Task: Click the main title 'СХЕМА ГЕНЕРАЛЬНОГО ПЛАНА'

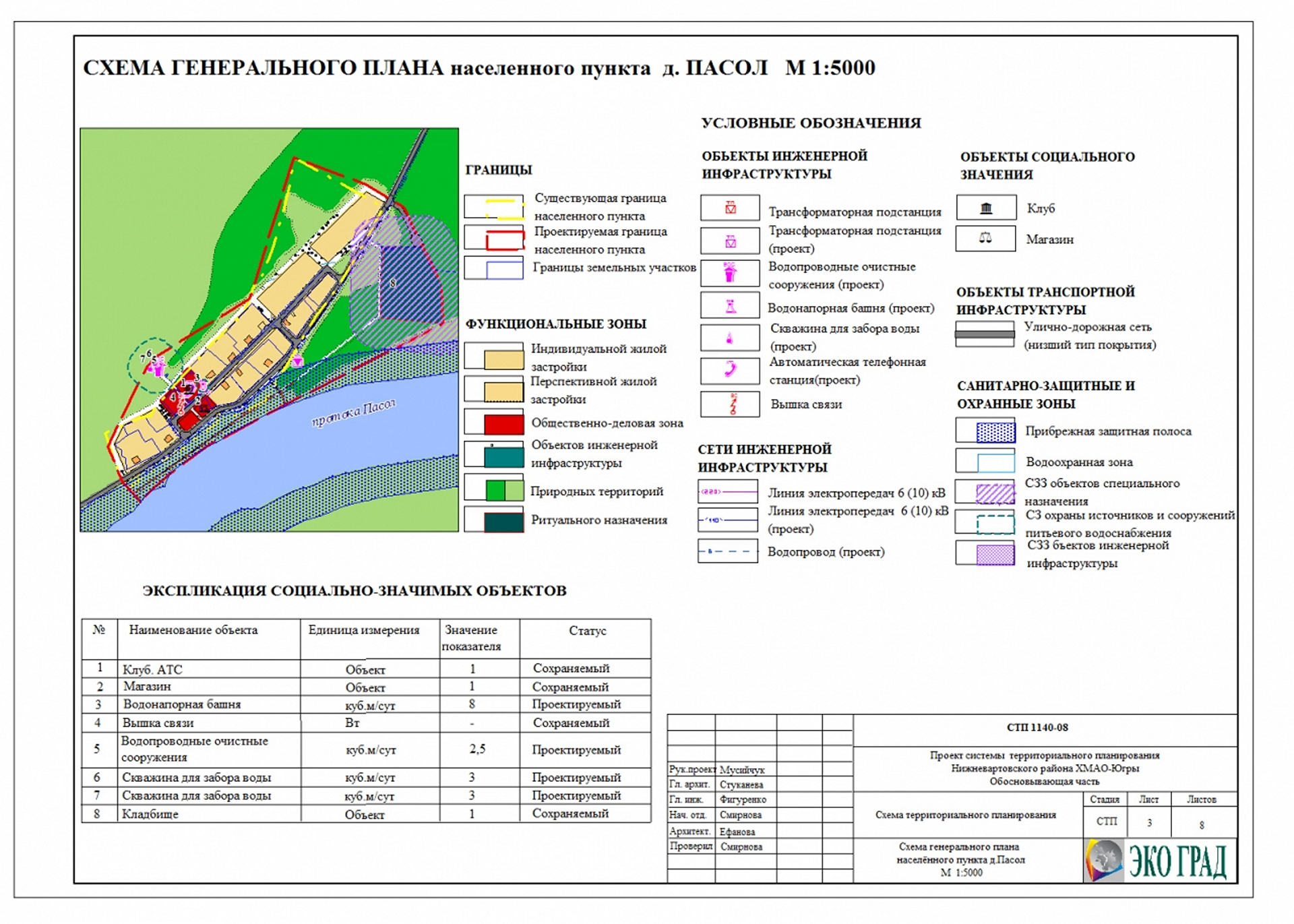Action: point(264,67)
